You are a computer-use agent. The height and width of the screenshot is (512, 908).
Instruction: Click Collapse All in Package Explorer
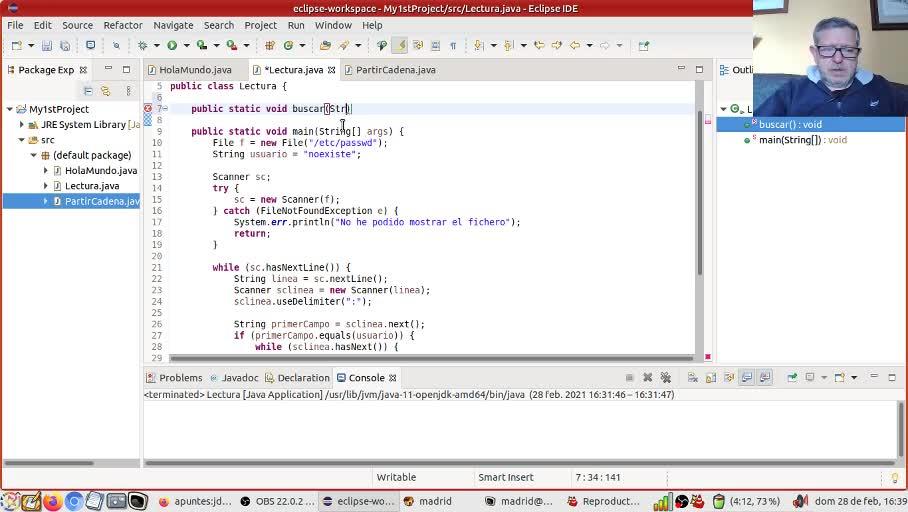pos(88,91)
